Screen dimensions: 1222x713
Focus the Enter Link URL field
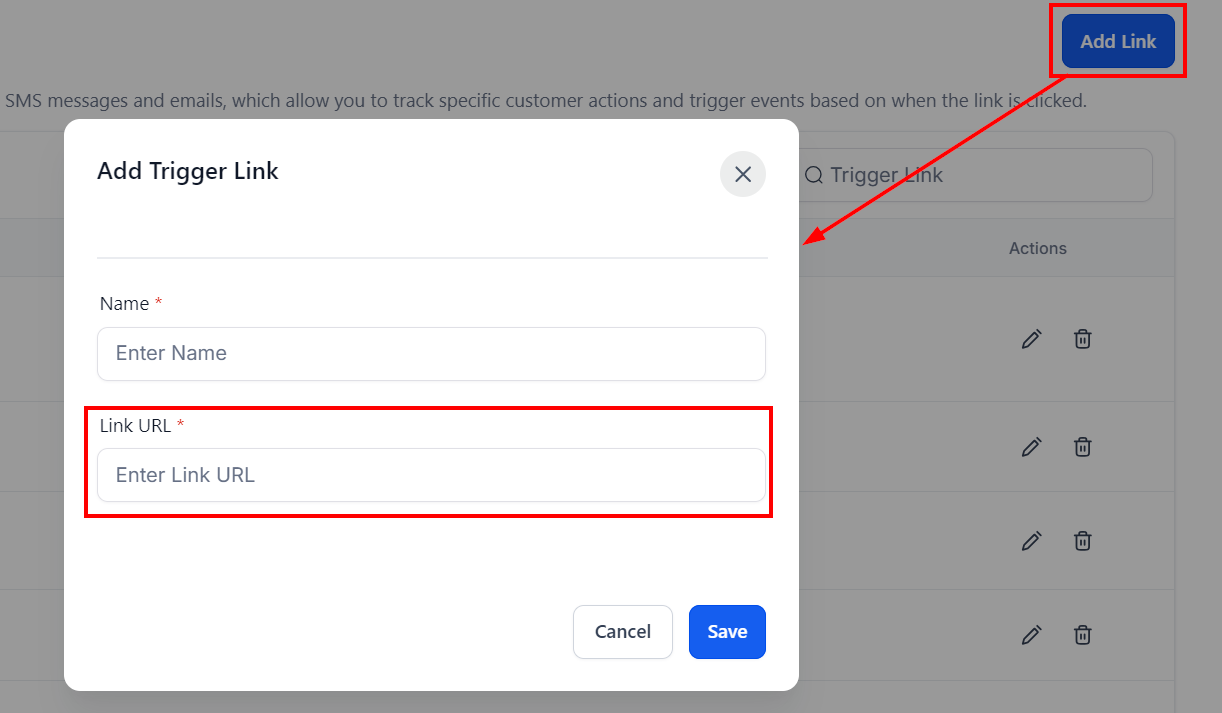click(x=431, y=475)
